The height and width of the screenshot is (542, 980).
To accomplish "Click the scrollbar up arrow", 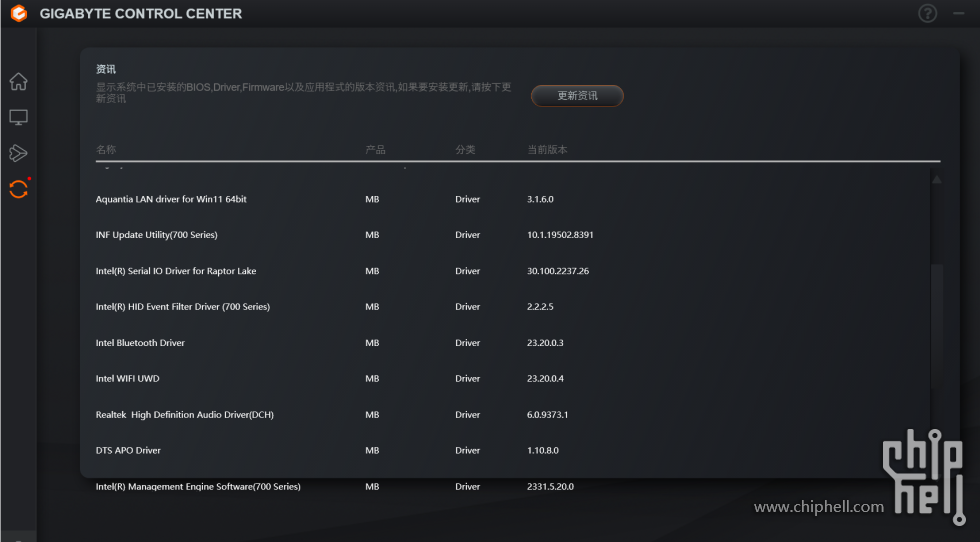I will pos(936,180).
